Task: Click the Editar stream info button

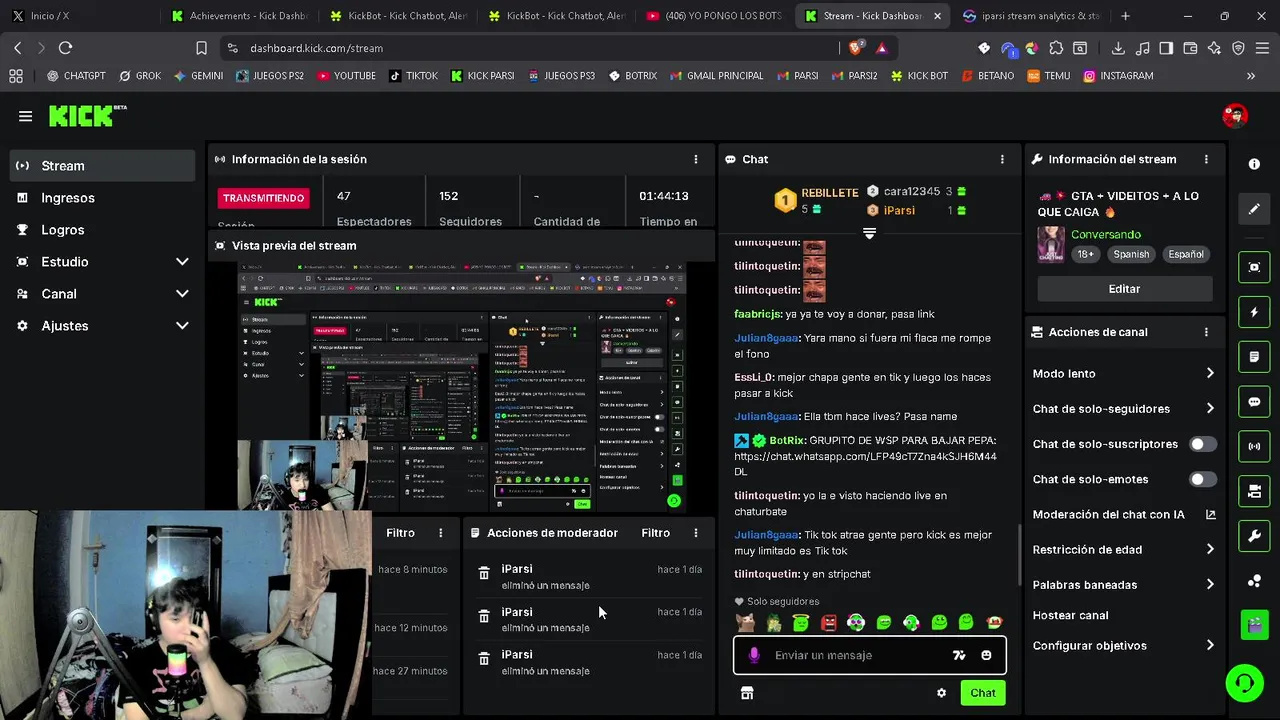Action: pos(1124,289)
